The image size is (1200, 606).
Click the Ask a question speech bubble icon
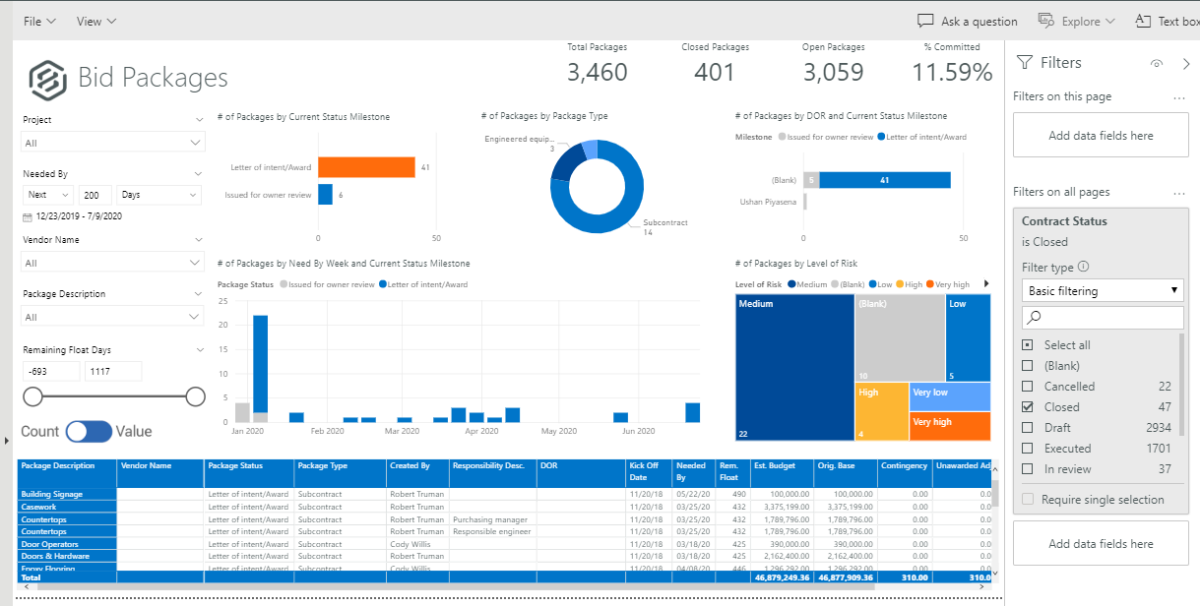[x=926, y=21]
